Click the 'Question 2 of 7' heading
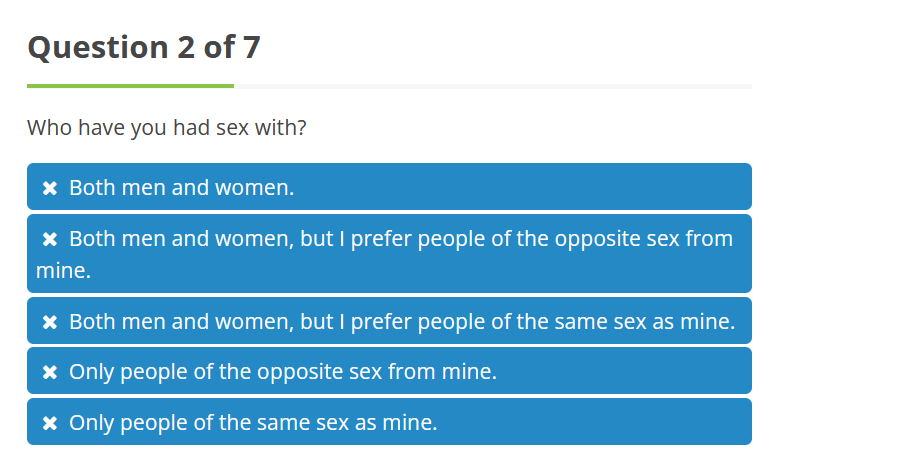The image size is (897, 474). coord(144,47)
